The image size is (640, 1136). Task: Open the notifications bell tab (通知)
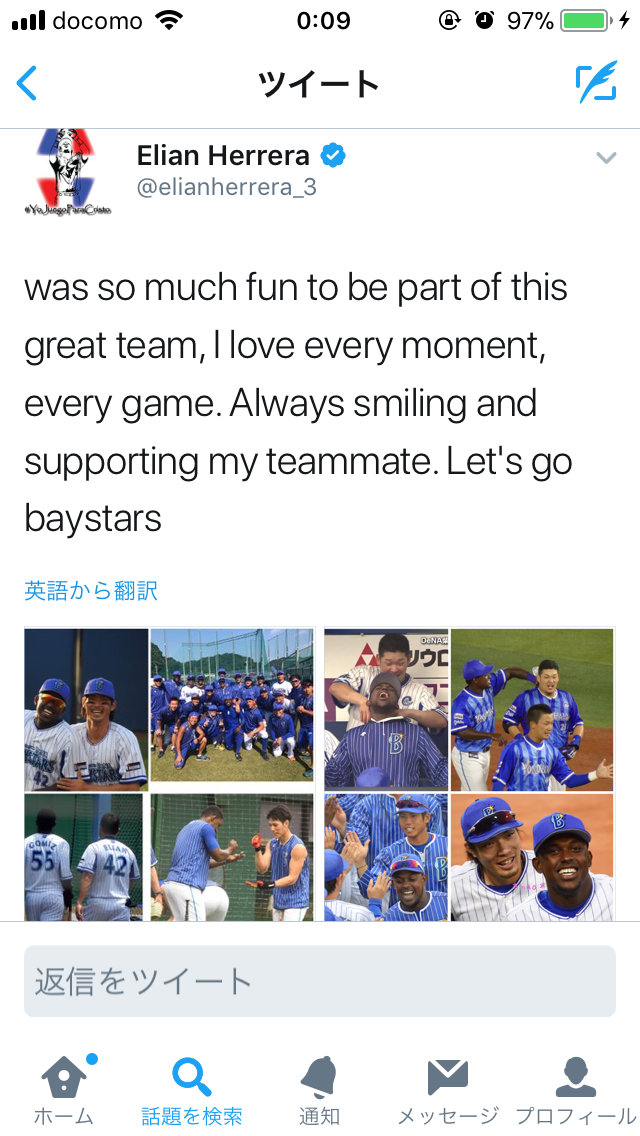pos(319,1090)
